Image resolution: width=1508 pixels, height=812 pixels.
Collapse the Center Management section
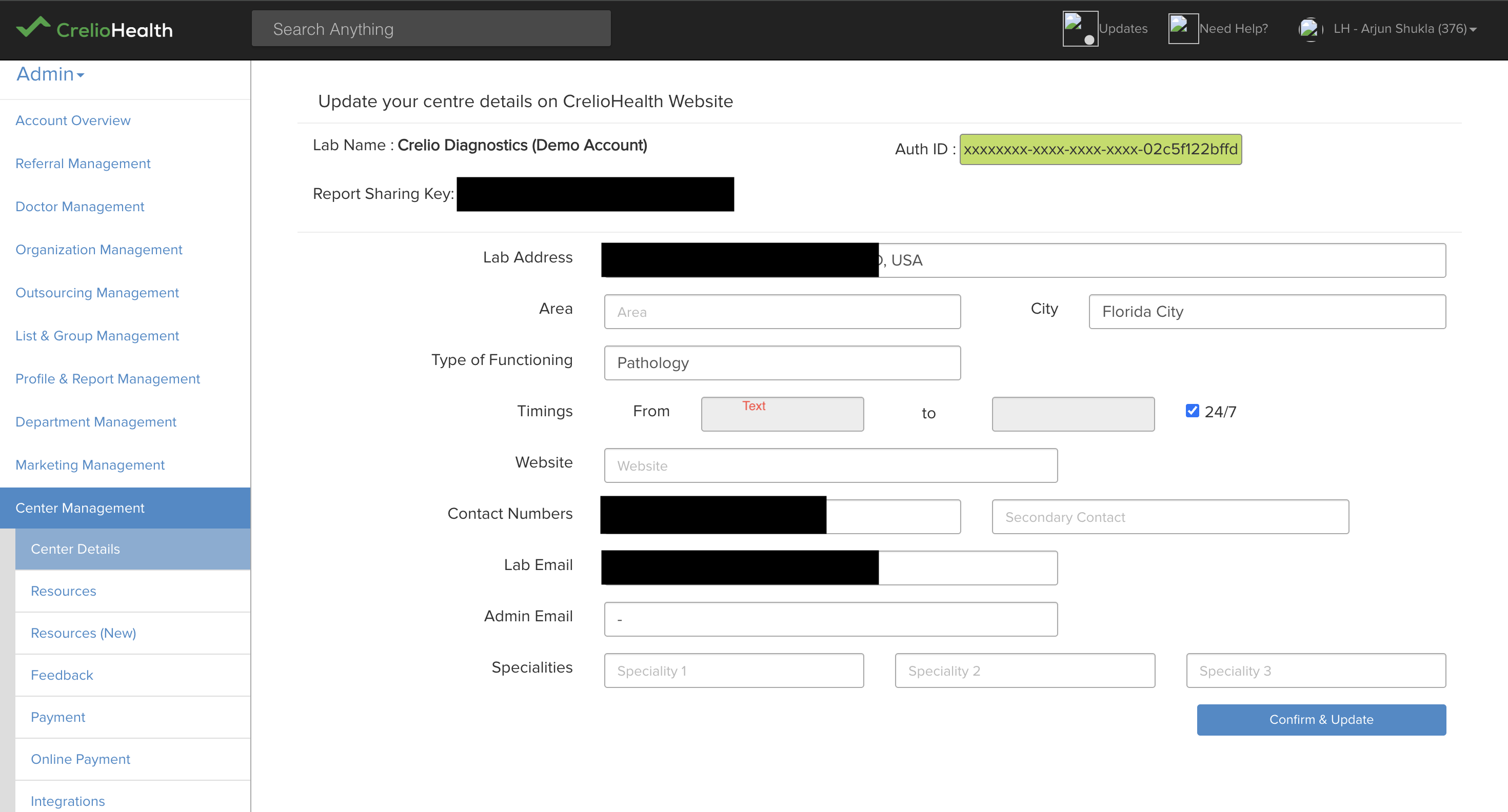[x=125, y=508]
